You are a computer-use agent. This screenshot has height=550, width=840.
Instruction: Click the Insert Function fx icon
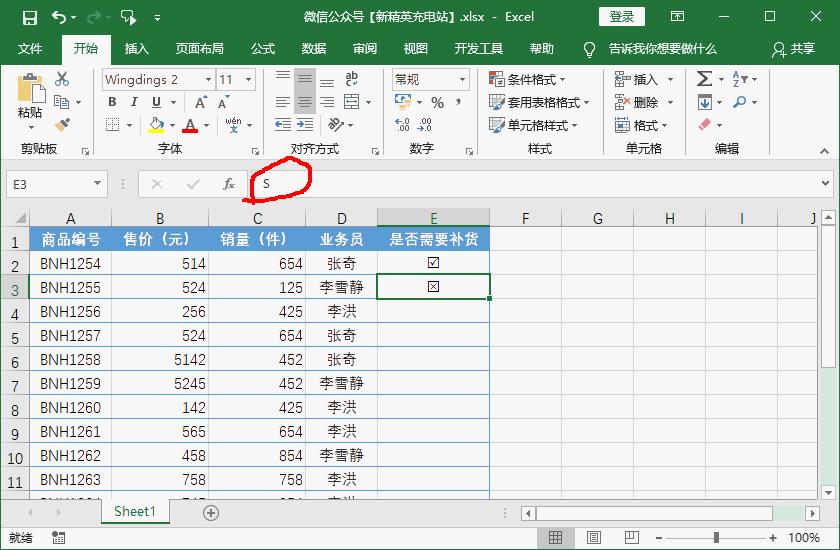pyautogui.click(x=229, y=184)
